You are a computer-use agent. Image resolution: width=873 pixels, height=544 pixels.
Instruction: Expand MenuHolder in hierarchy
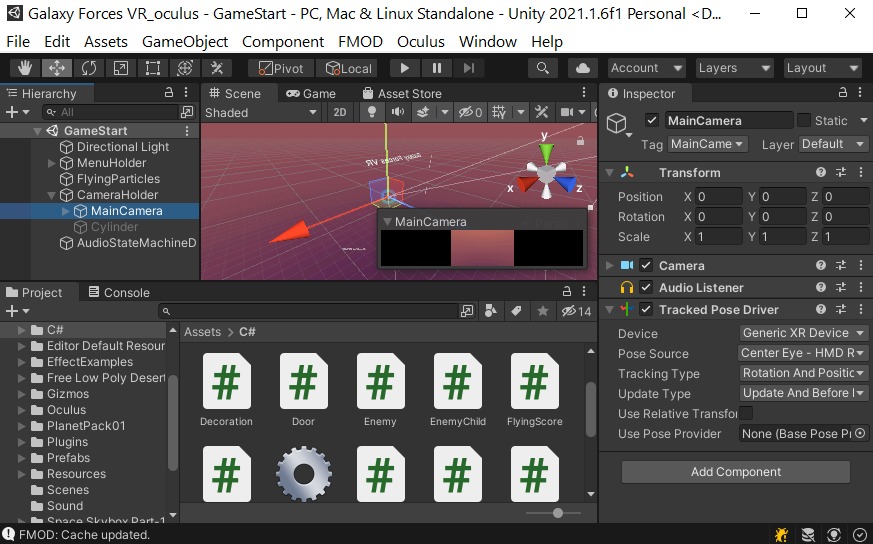click(x=51, y=163)
